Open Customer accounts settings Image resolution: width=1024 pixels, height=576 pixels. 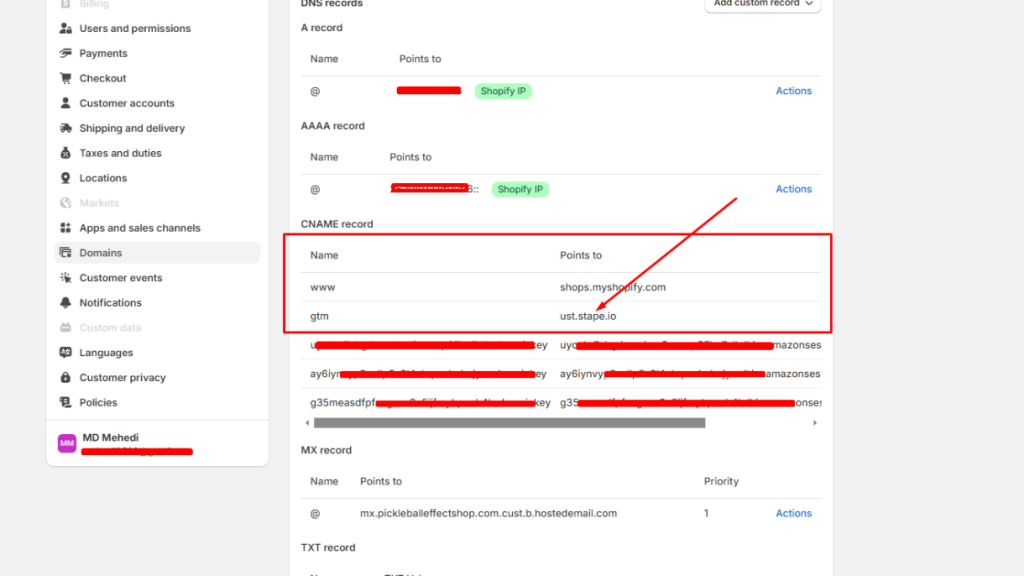click(127, 103)
